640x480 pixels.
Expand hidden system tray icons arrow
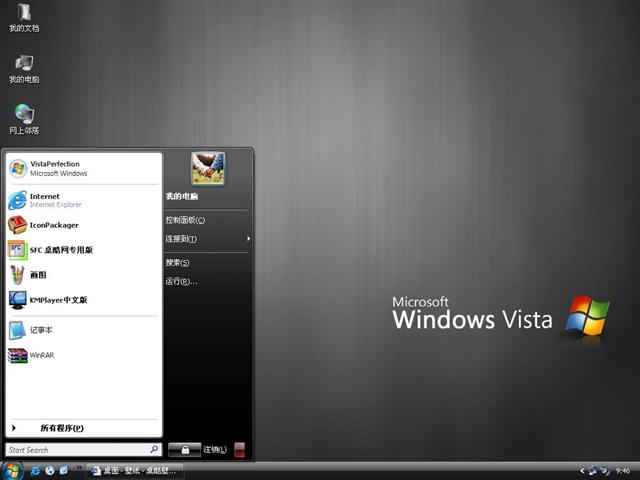point(582,471)
